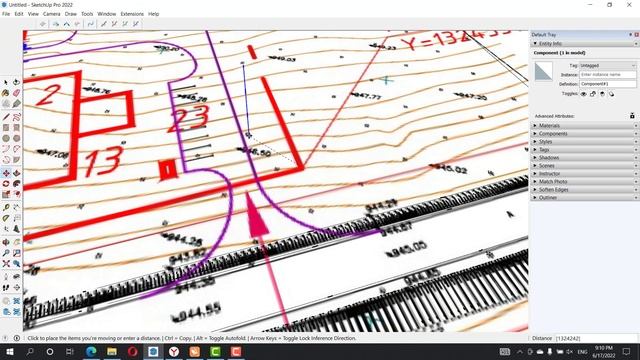Select the Zoom magnifier tool
The height and width of the screenshot is (360, 640).
(x=6, y=253)
